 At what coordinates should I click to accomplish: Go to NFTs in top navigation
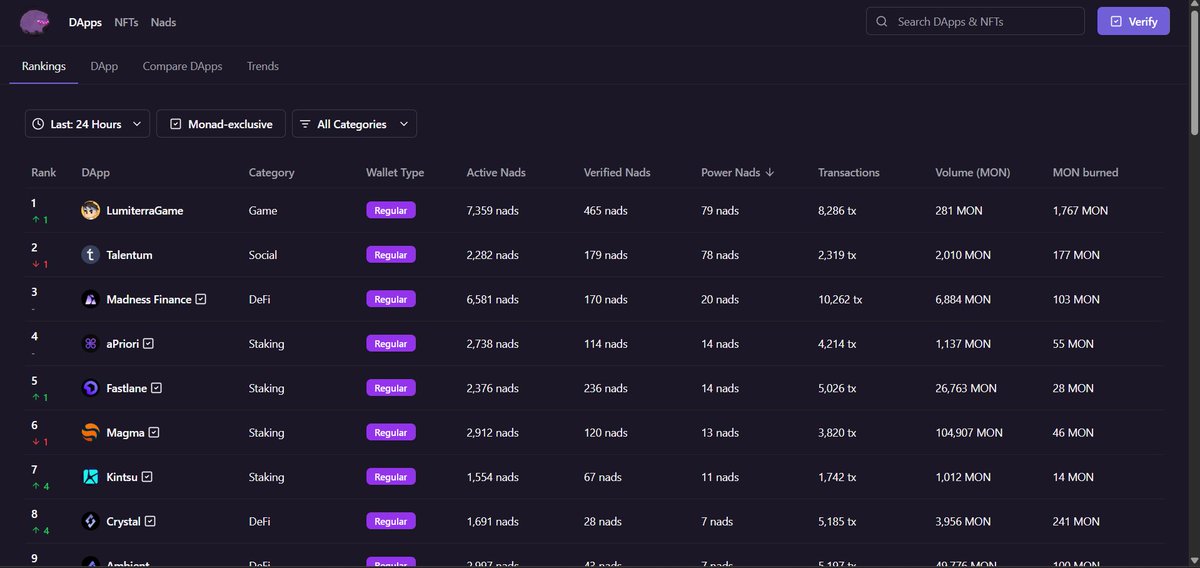point(126,22)
